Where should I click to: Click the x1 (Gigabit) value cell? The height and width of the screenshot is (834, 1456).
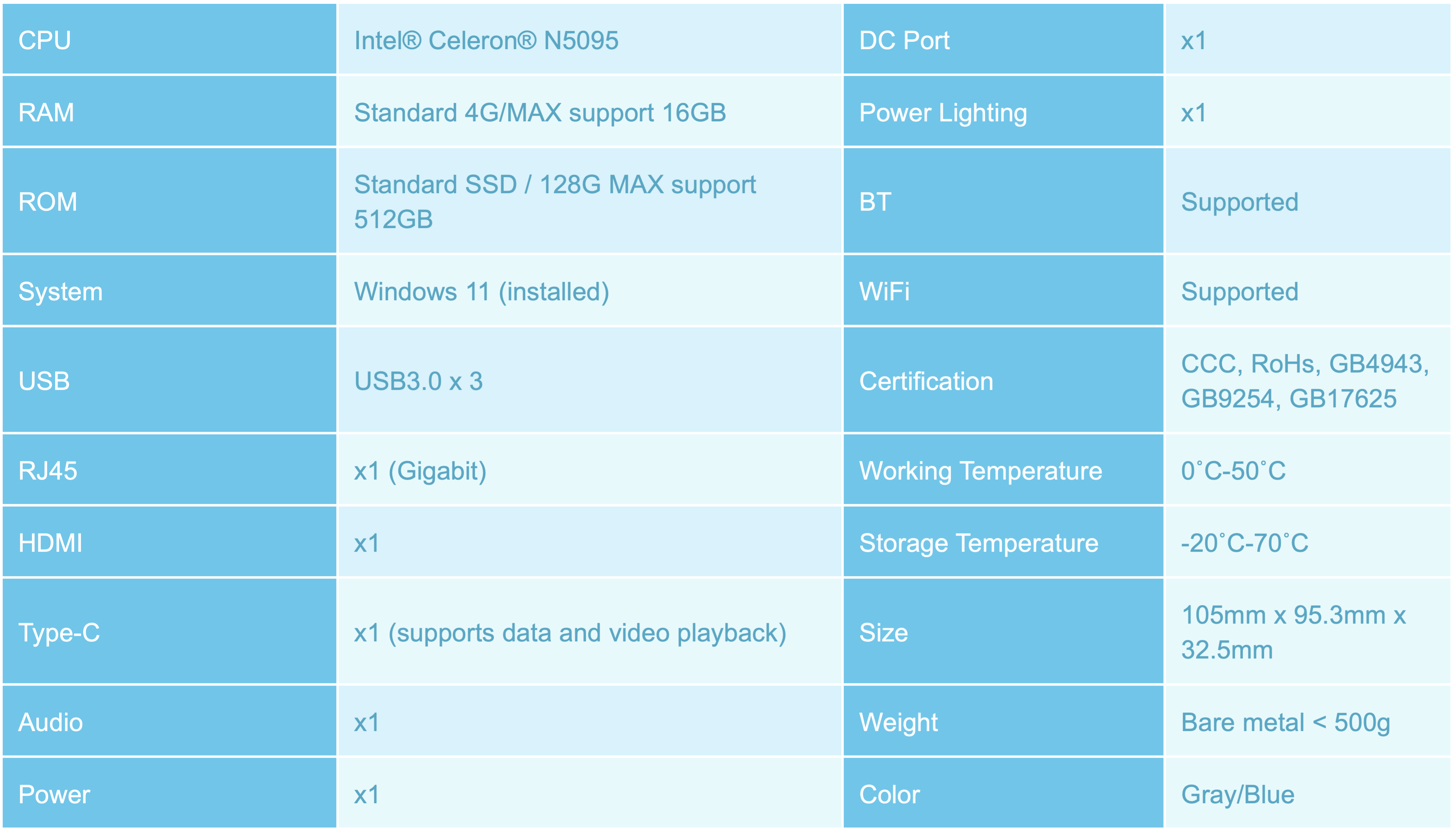coord(590,470)
